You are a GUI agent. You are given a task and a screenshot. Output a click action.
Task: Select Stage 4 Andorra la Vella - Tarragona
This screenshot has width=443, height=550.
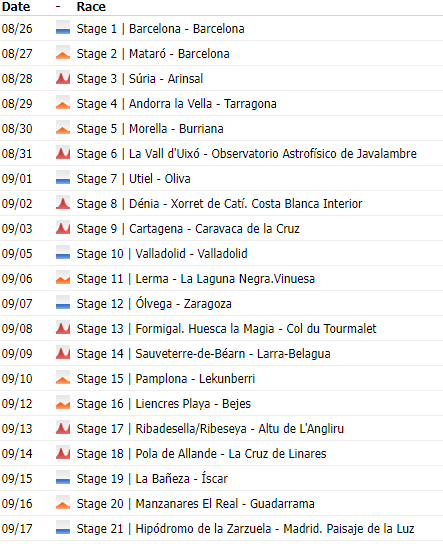tap(176, 104)
